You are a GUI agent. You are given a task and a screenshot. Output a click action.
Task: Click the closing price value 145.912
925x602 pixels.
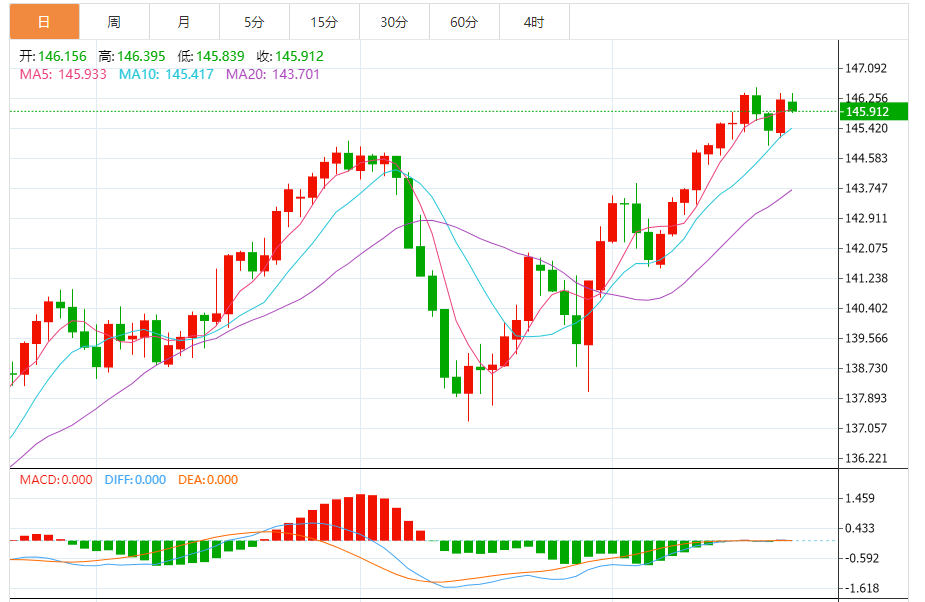click(x=299, y=56)
